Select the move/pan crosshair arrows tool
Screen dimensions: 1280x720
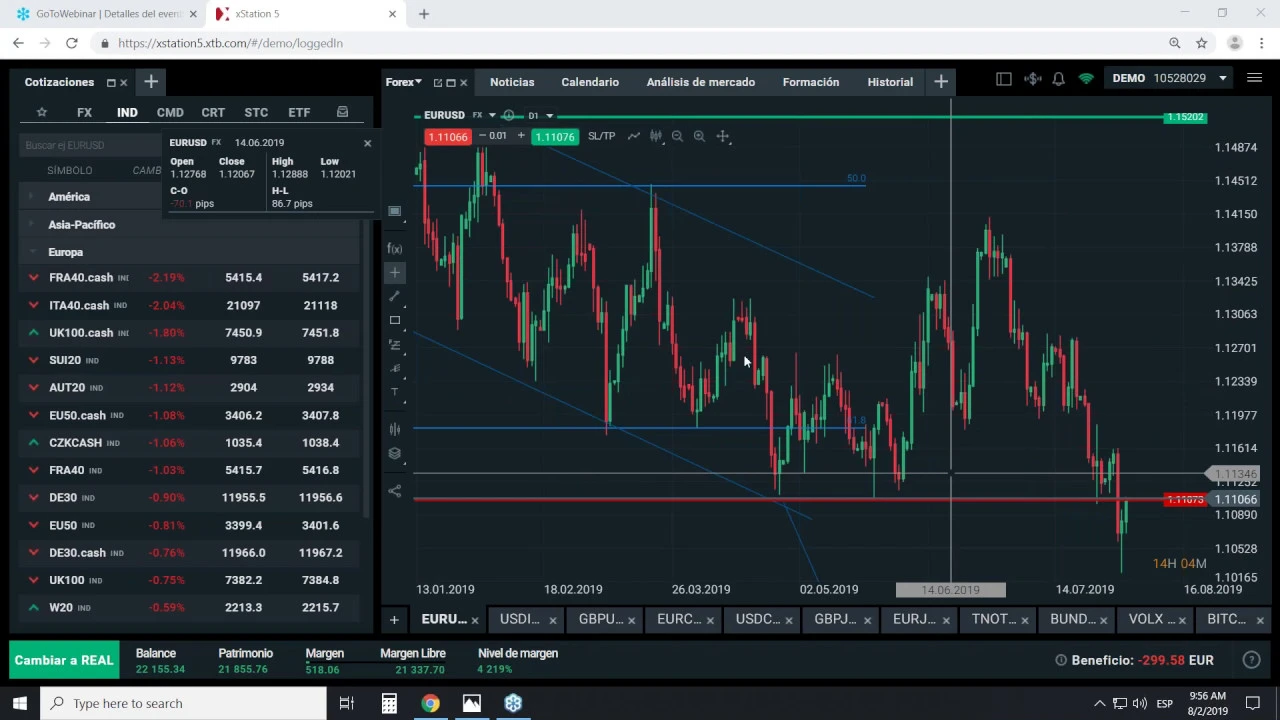coord(723,136)
